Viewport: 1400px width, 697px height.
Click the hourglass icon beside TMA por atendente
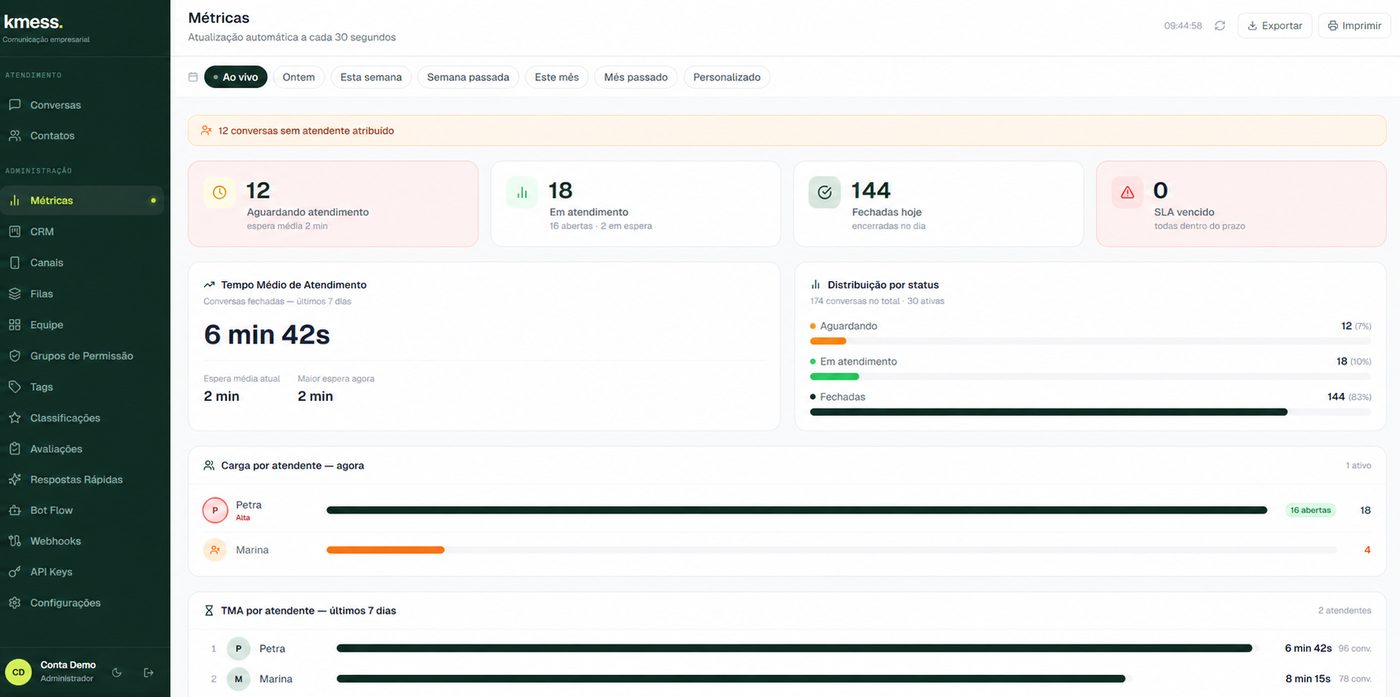(x=209, y=610)
